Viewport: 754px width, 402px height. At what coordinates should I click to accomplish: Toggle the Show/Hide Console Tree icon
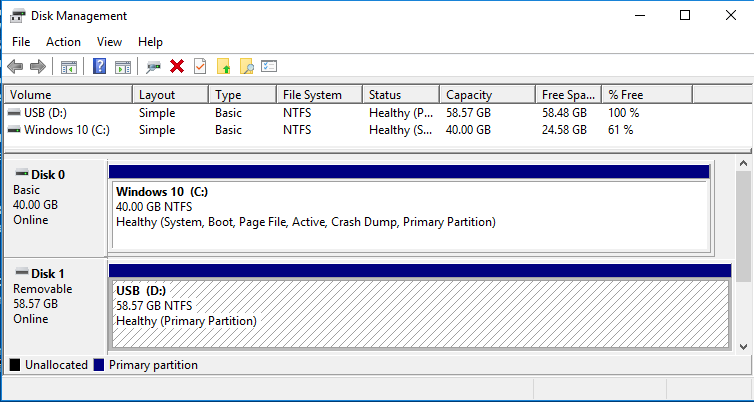click(x=69, y=66)
